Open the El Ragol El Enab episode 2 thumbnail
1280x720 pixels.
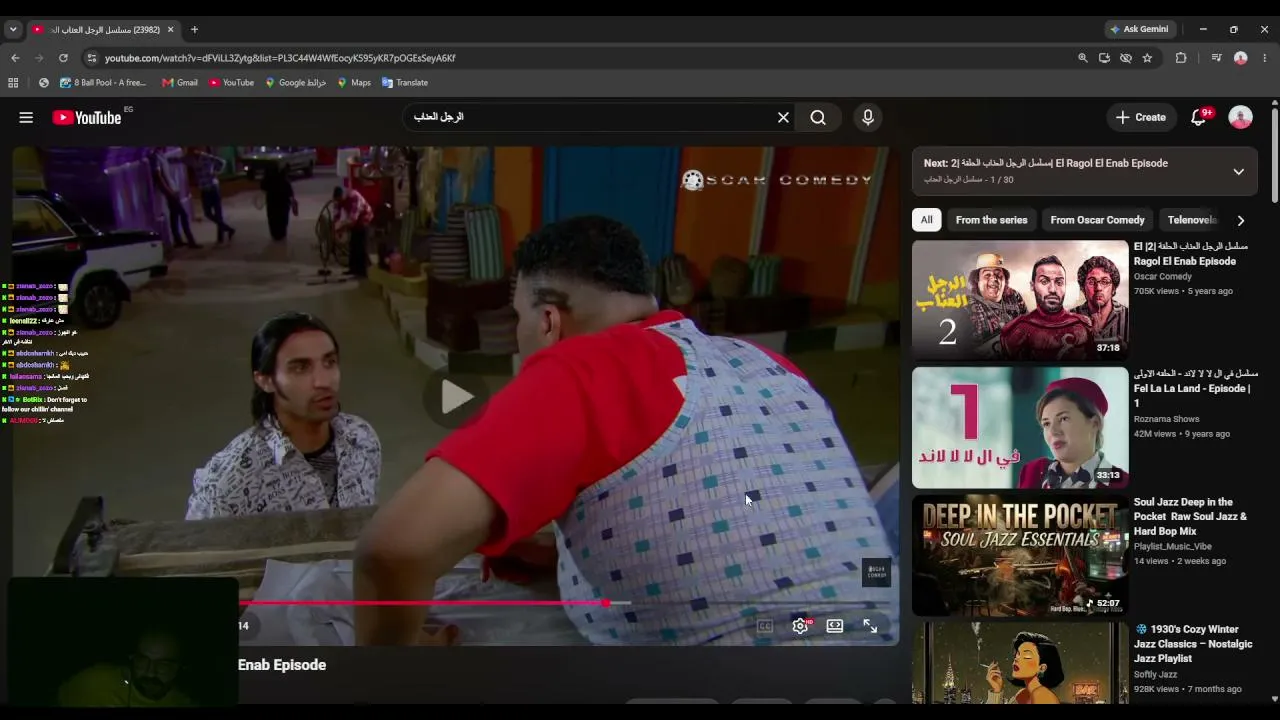click(x=1020, y=300)
